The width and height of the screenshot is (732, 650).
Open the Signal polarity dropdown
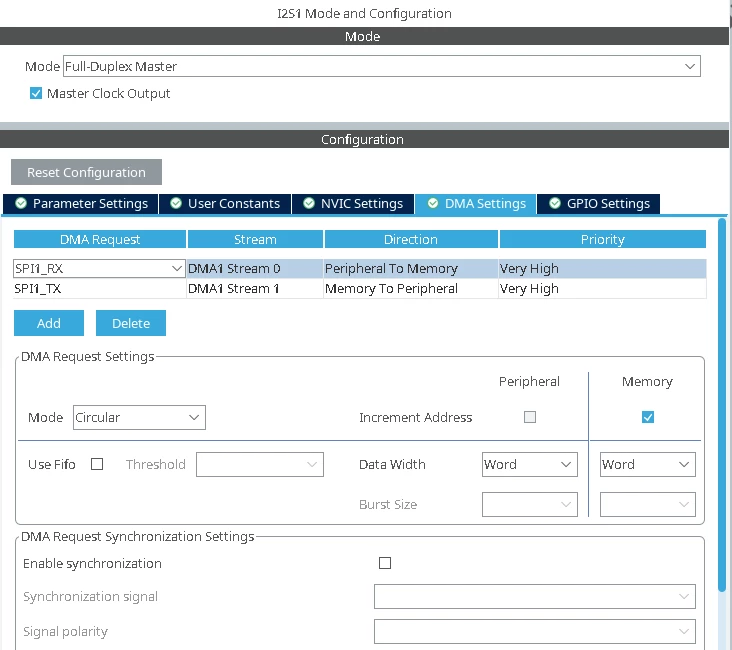click(x=535, y=631)
